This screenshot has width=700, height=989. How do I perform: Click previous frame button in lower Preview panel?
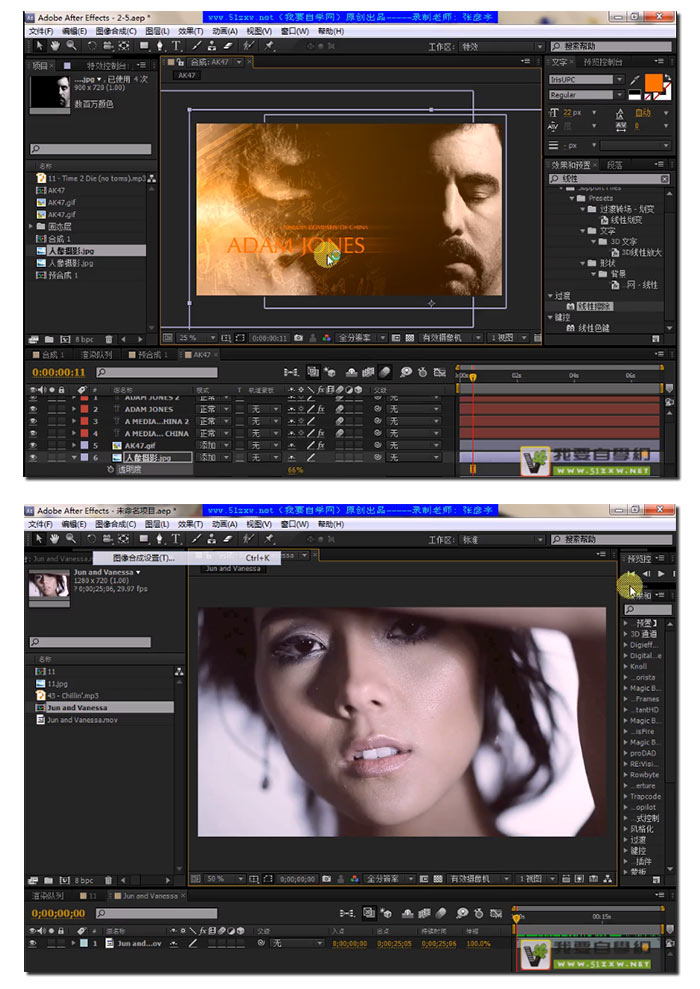(646, 573)
